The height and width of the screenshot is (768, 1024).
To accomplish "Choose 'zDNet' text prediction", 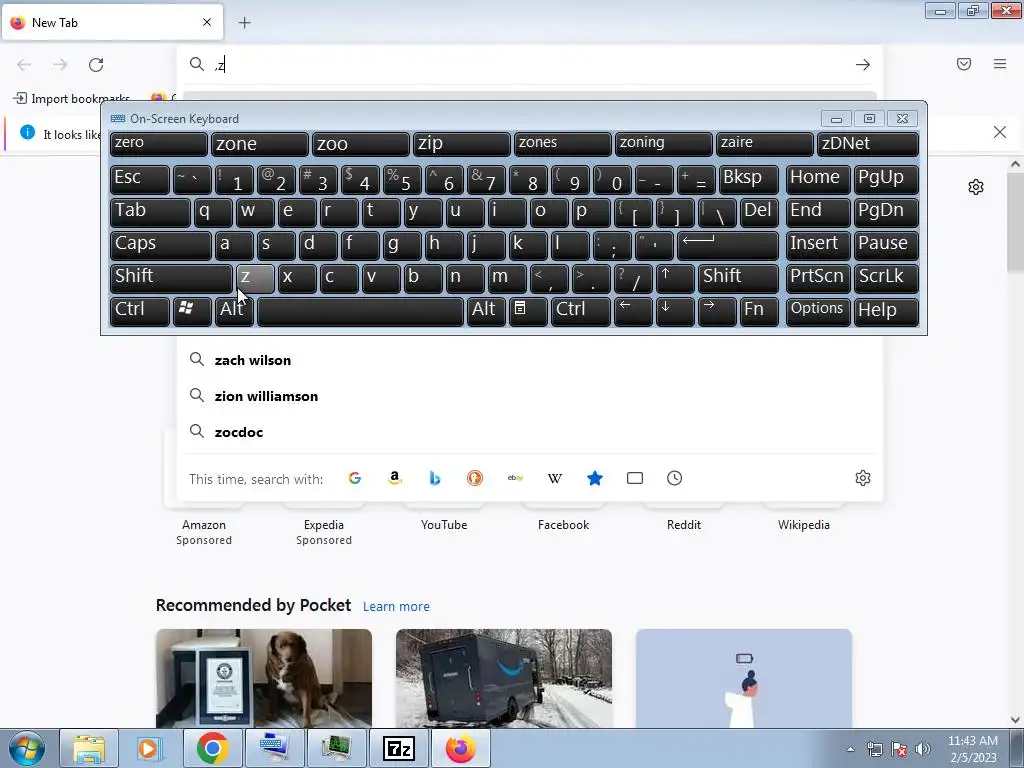I will (x=868, y=144).
